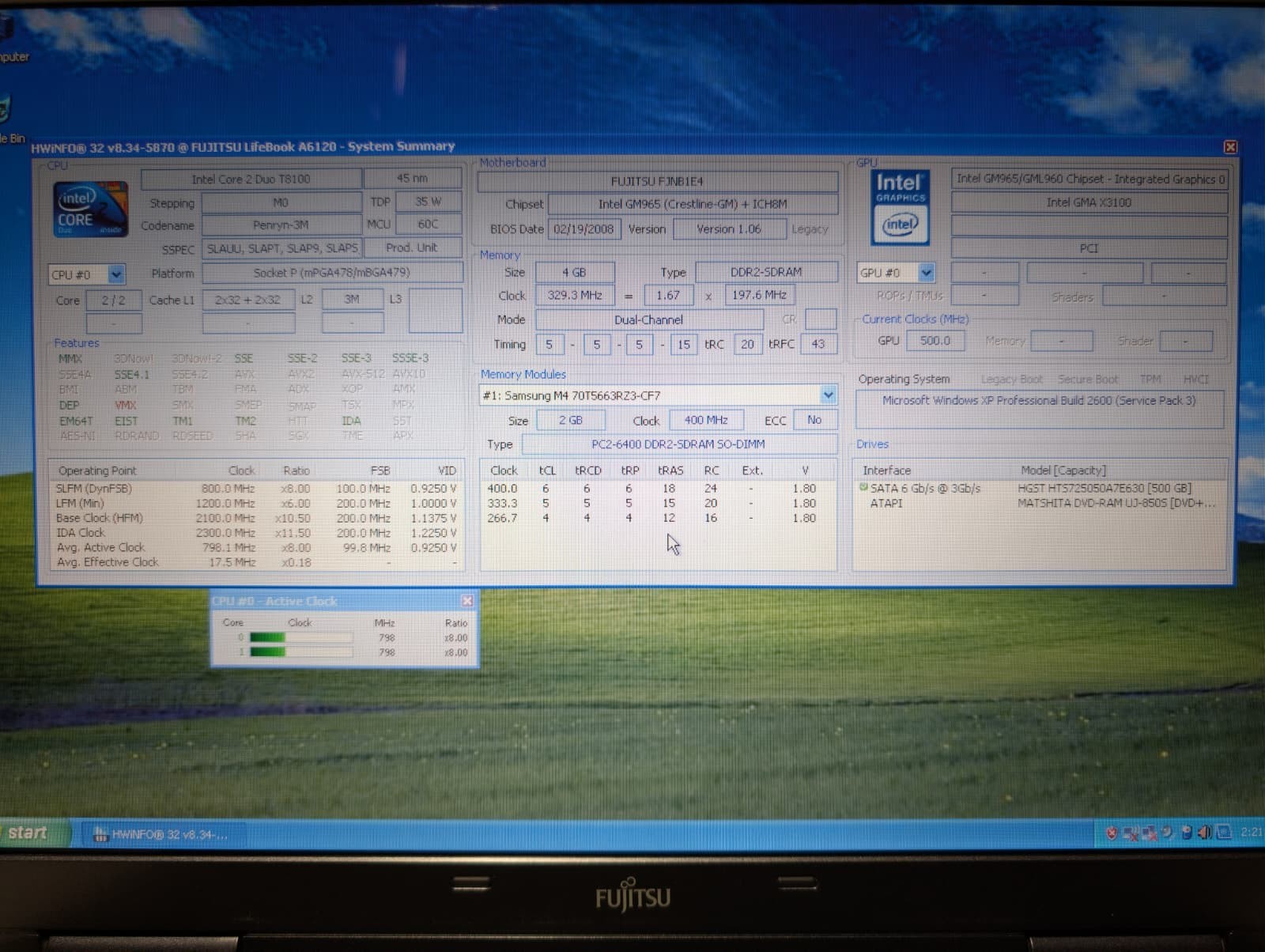The width and height of the screenshot is (1265, 952).
Task: Select the Avg. Active Clock row
Action: coord(257,547)
